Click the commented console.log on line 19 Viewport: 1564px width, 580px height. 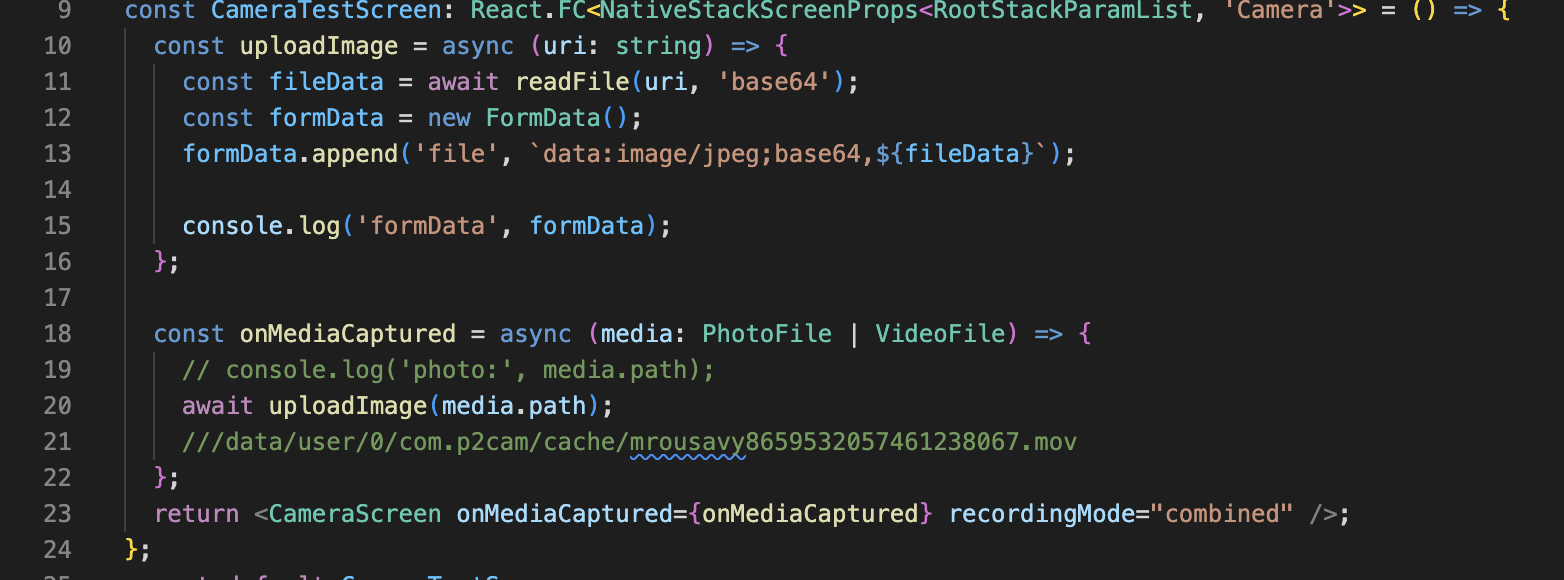point(449,370)
